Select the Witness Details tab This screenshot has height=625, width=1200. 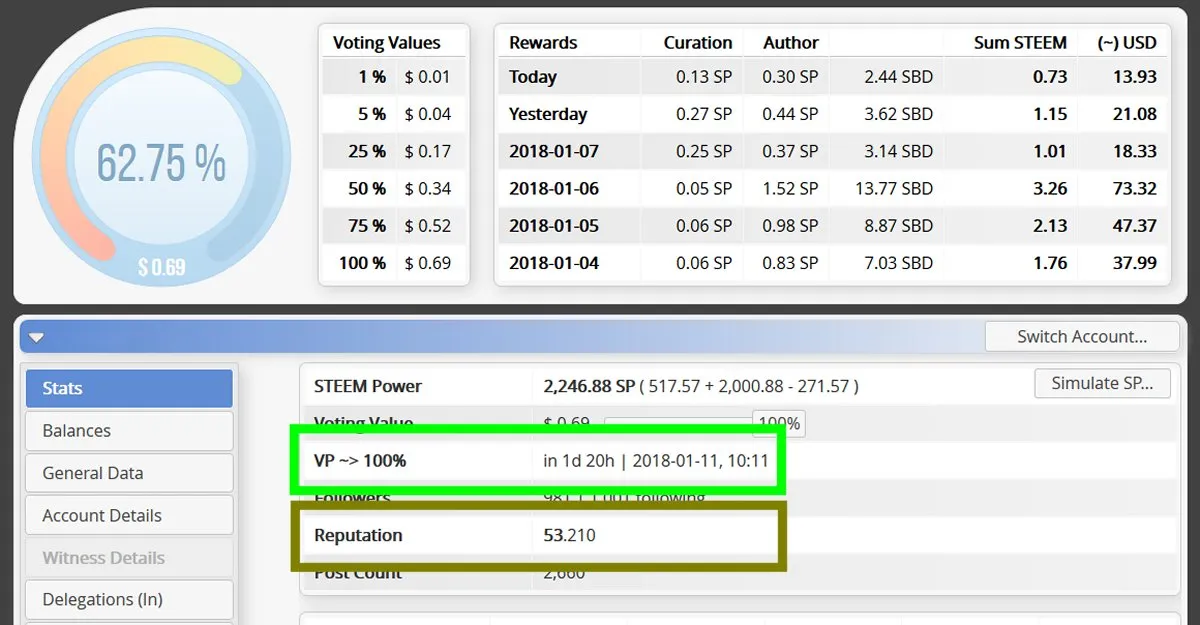[x=129, y=558]
